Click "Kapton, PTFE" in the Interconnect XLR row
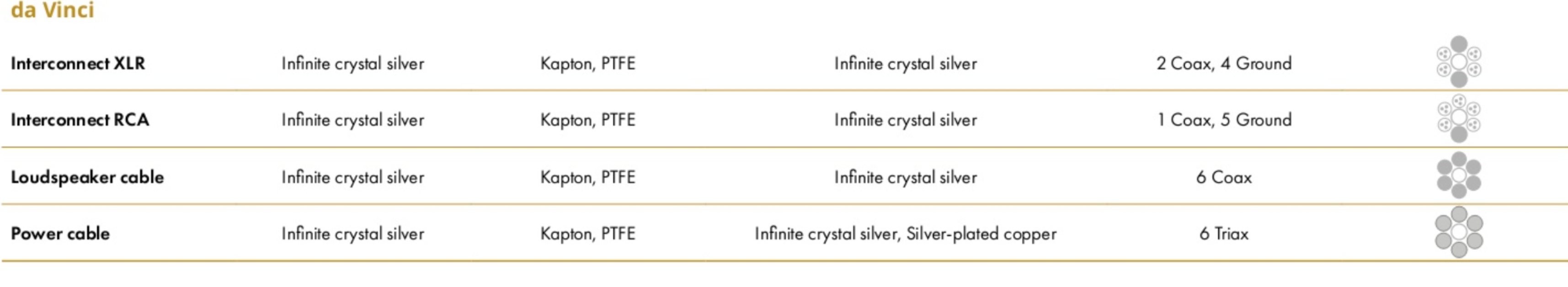The height and width of the screenshot is (287, 1568). click(x=587, y=63)
